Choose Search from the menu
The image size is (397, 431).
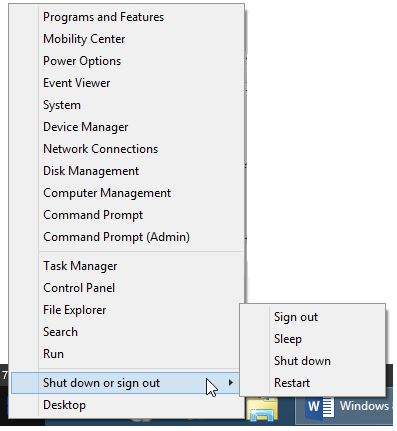(60, 332)
